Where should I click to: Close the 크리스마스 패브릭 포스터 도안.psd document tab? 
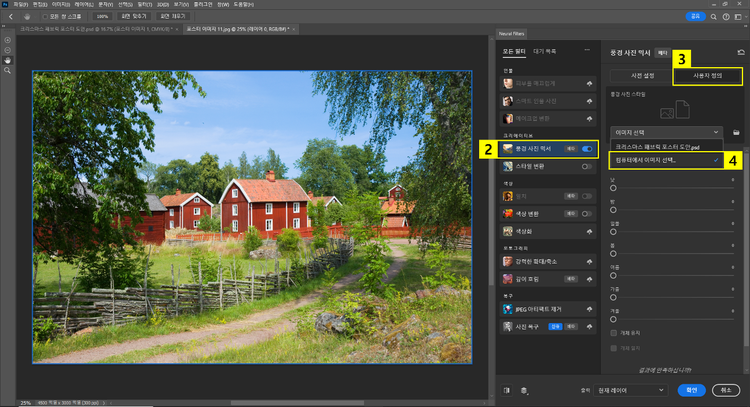click(177, 29)
